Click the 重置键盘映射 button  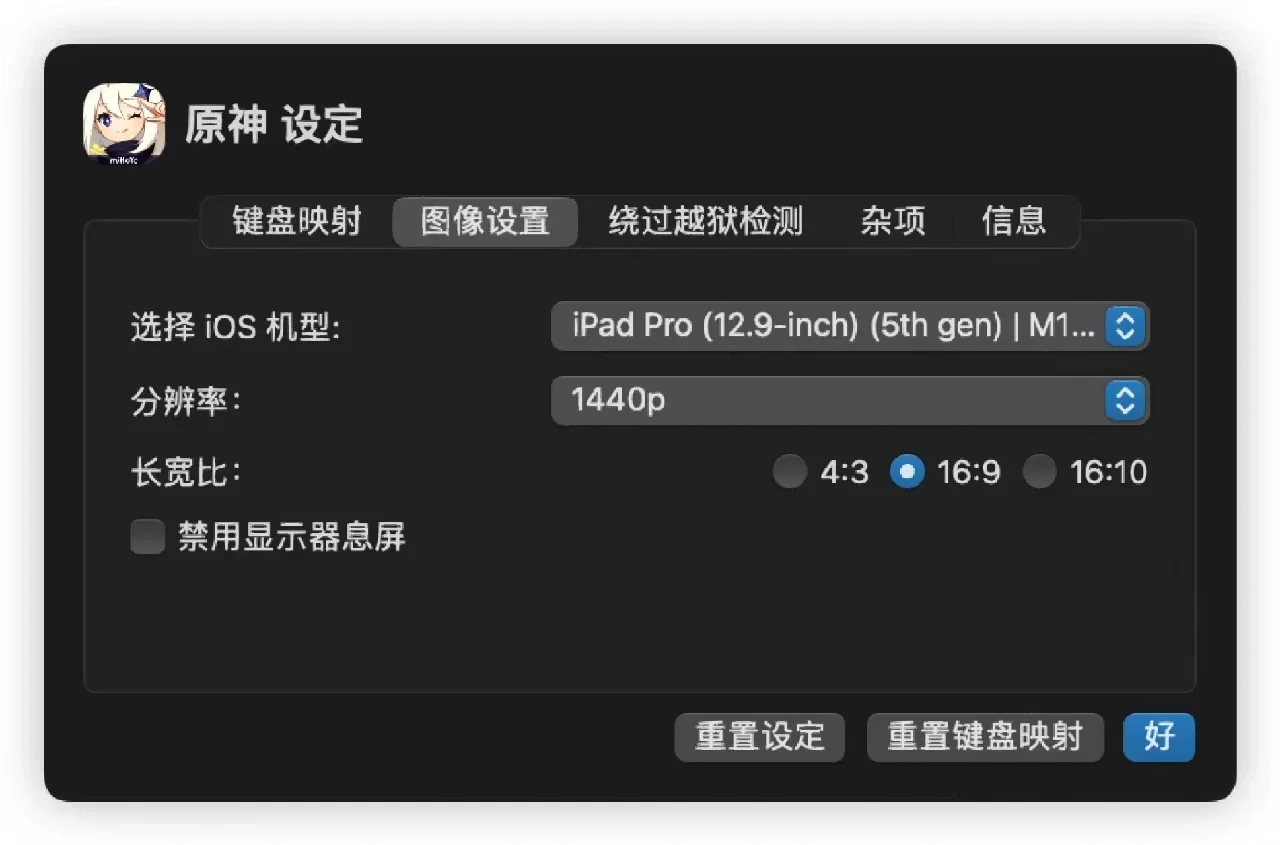pyautogui.click(x=985, y=737)
